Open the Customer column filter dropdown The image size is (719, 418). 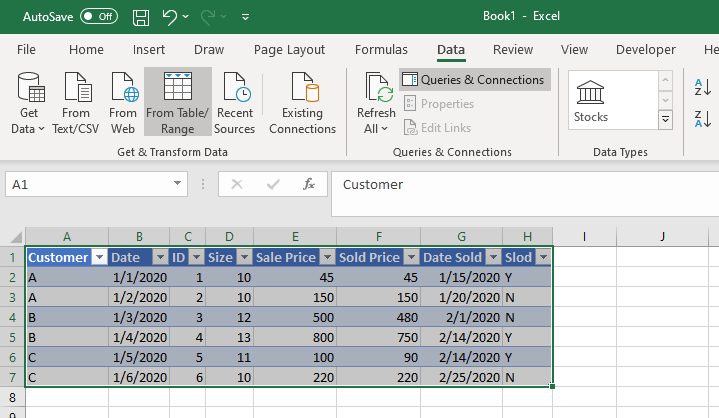98,258
